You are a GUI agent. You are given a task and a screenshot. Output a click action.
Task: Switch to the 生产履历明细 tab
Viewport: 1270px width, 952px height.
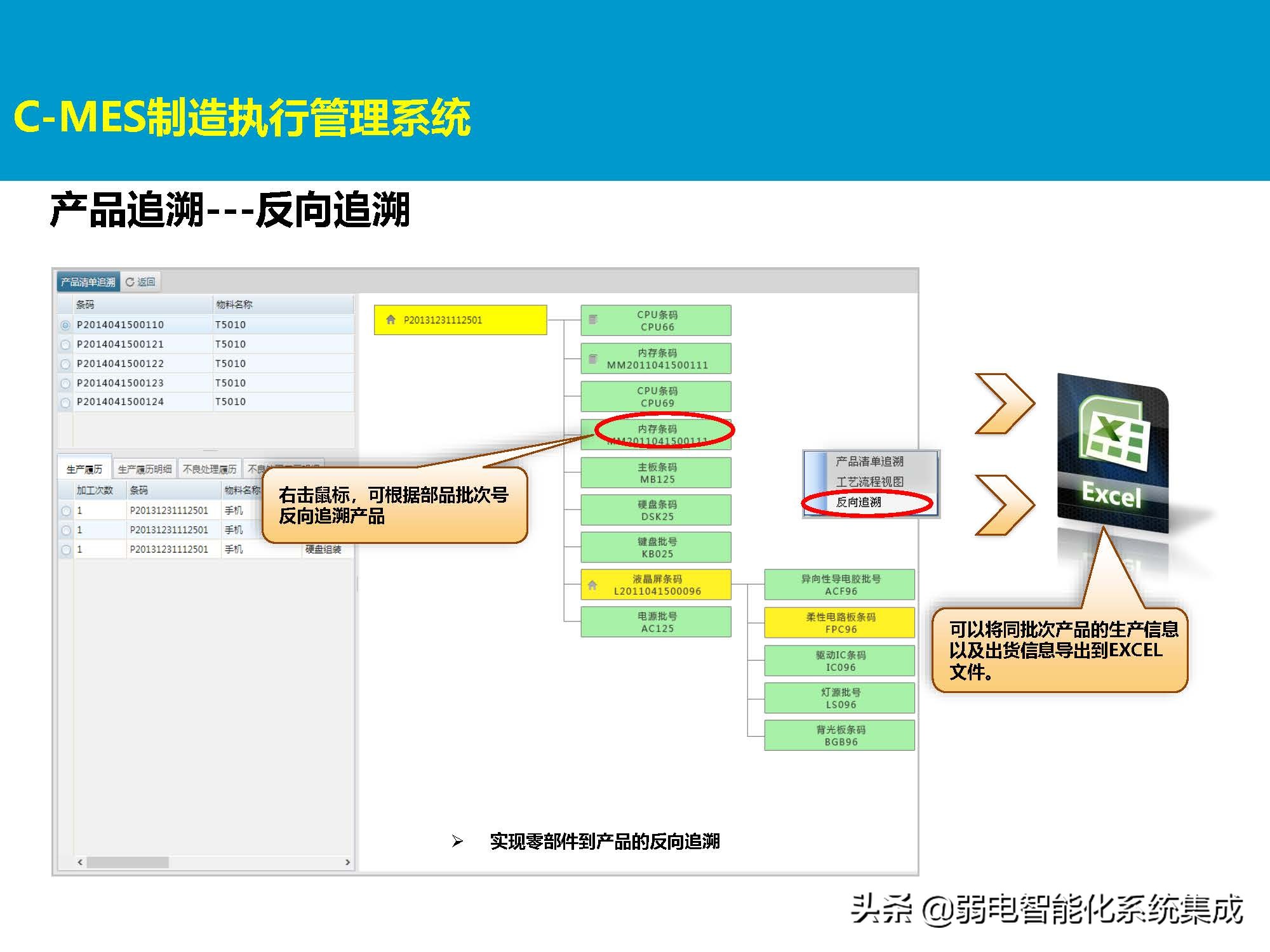tap(145, 469)
